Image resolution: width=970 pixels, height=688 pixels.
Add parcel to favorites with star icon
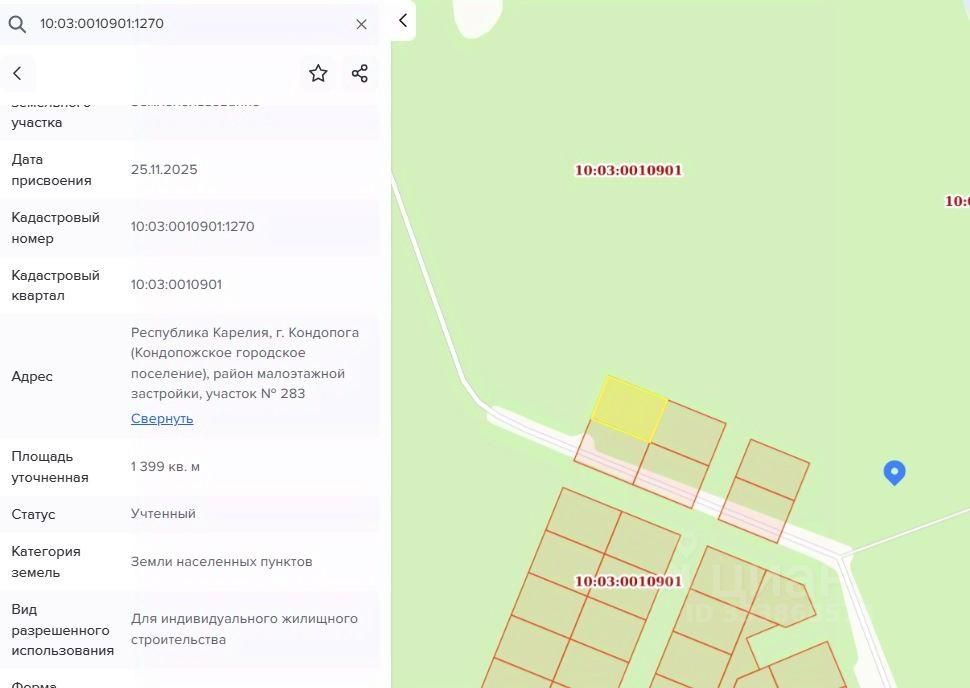(318, 74)
